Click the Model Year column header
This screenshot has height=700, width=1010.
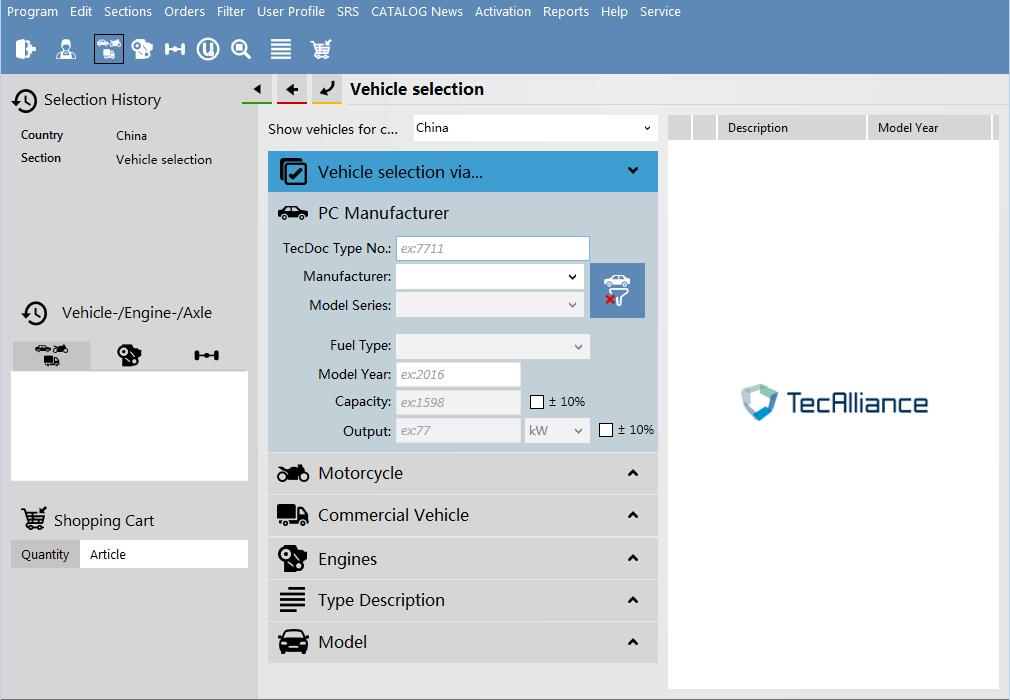click(x=929, y=128)
